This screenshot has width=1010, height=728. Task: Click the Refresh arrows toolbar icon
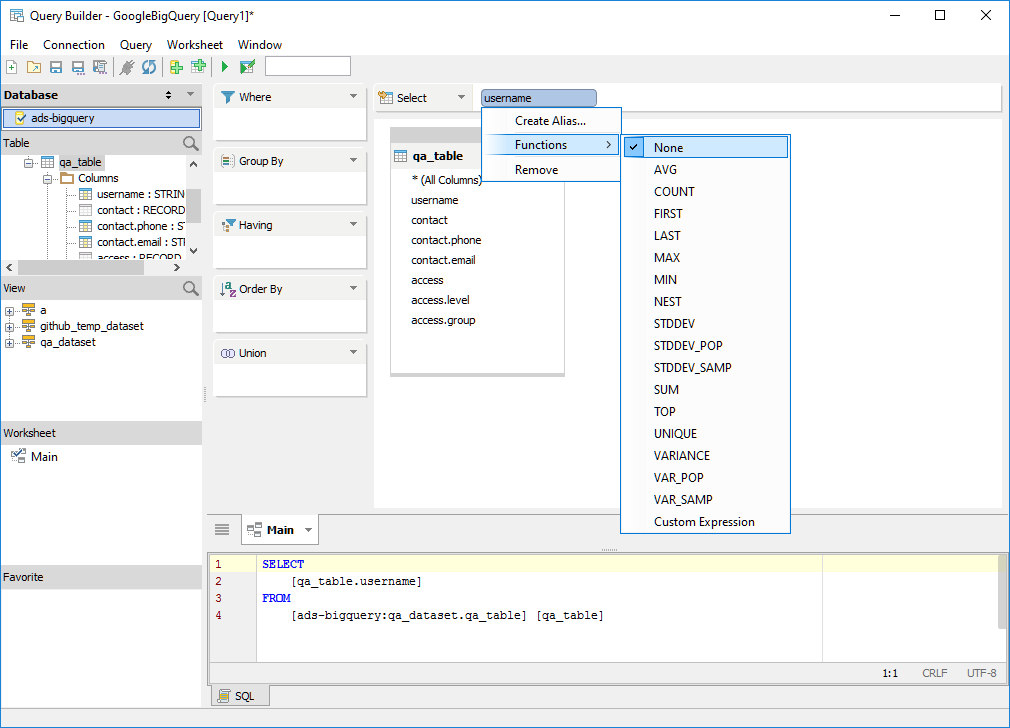149,67
